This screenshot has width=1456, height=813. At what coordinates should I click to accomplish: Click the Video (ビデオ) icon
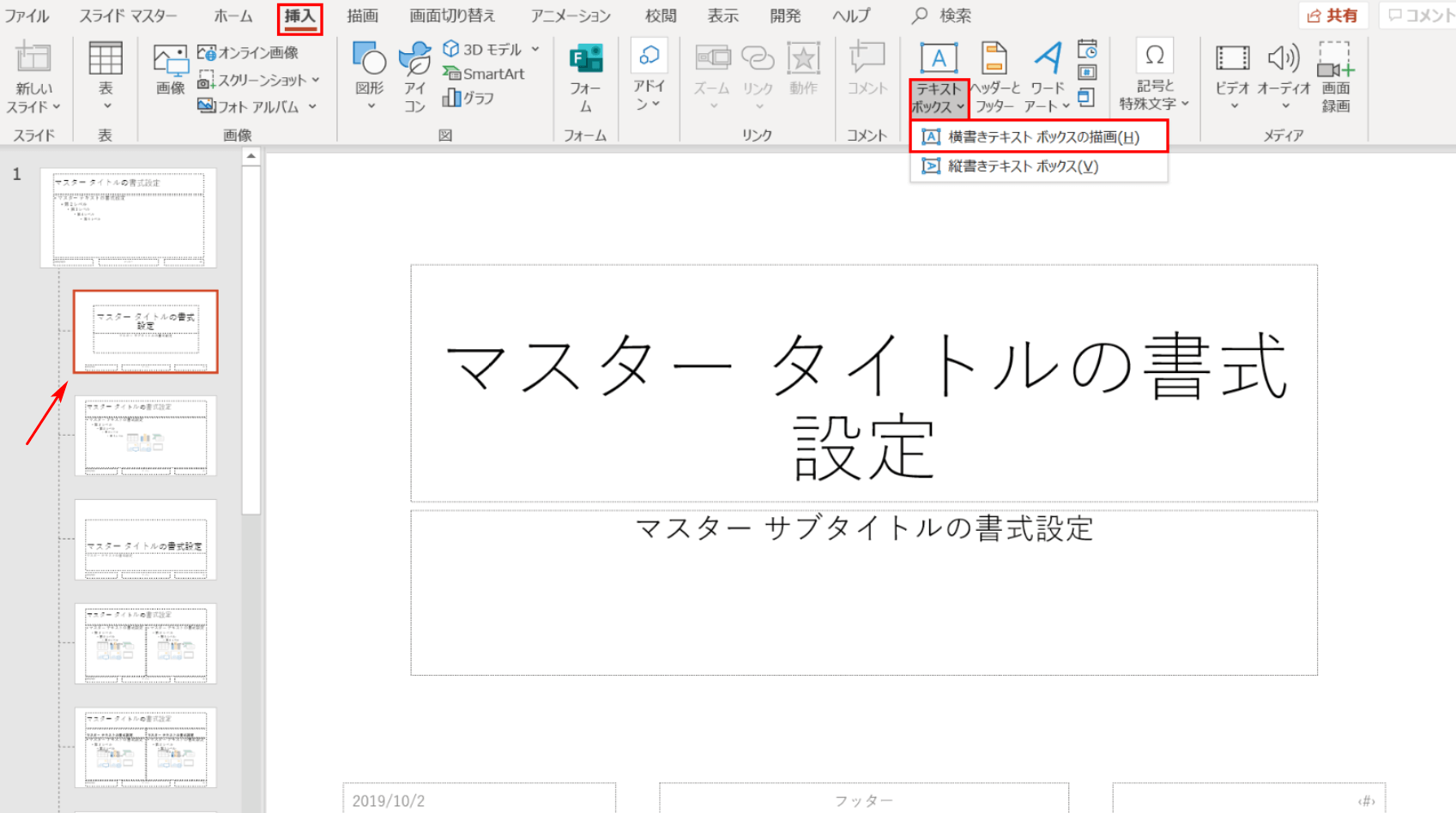pos(1232,58)
